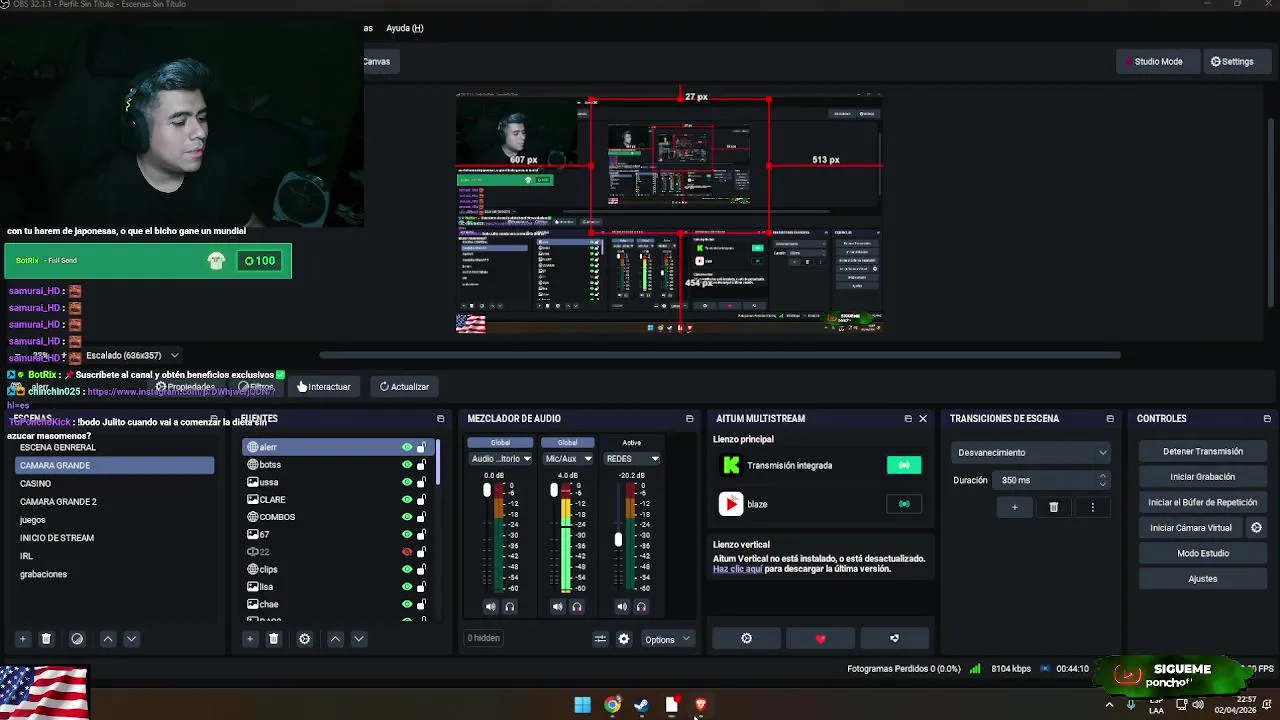
Task: Add a scene transition with plus
Action: [1014, 507]
